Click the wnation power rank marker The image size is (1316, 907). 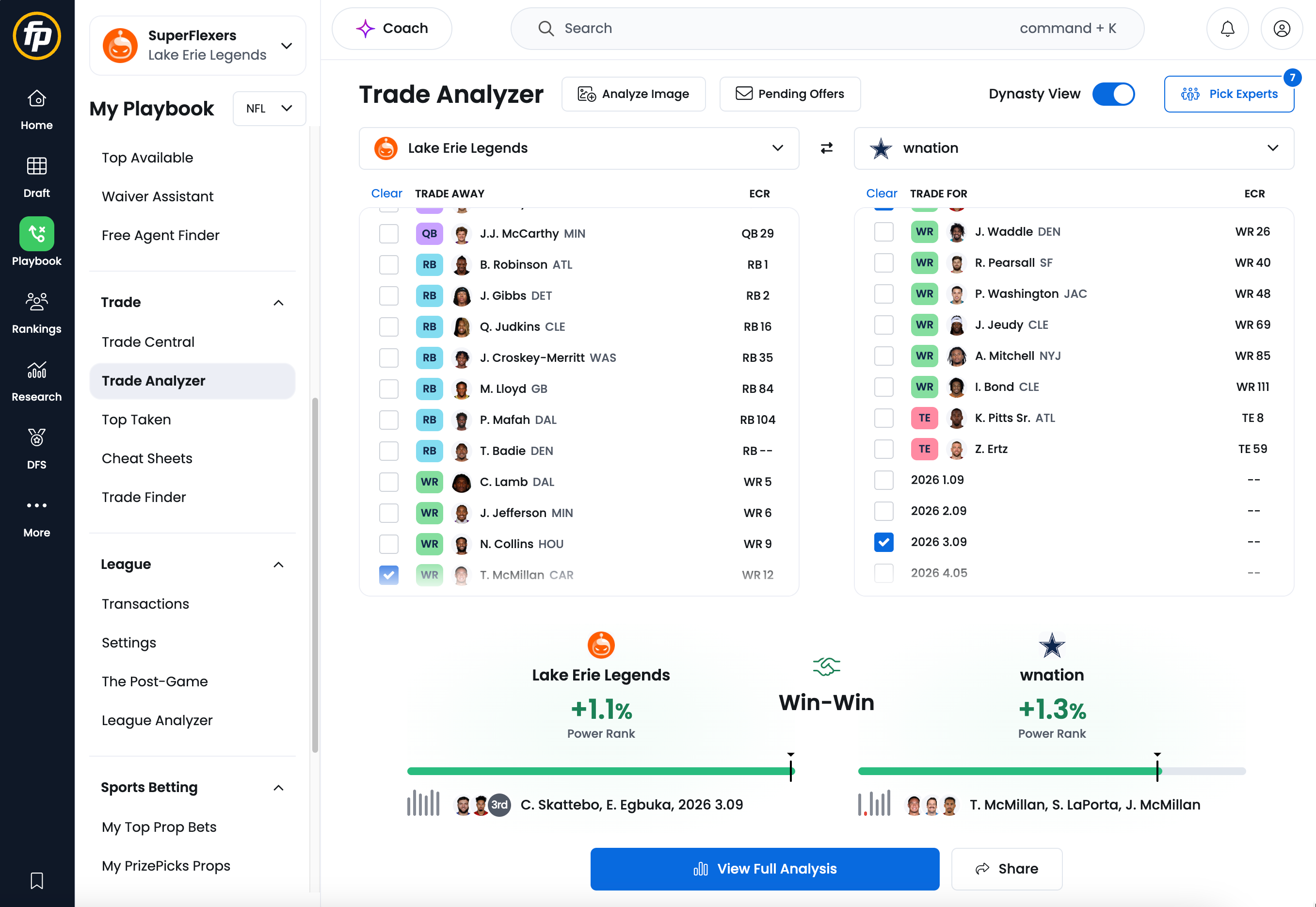[x=1157, y=767]
